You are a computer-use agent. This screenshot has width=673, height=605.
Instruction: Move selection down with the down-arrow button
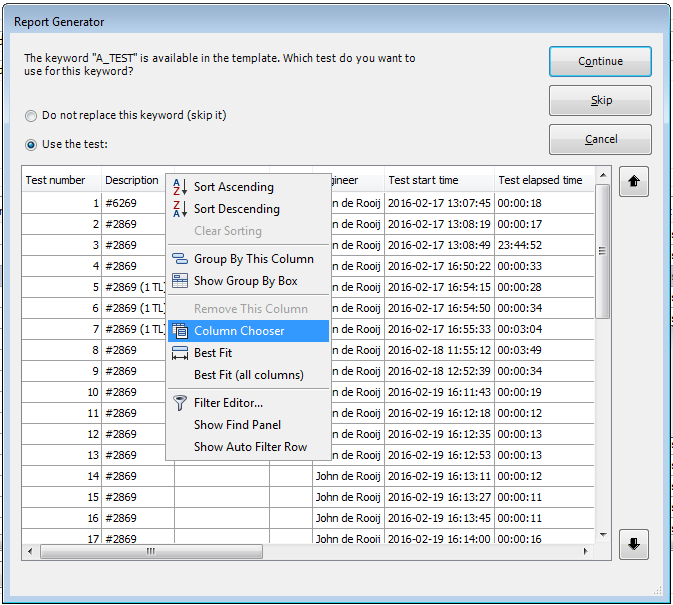pos(634,544)
